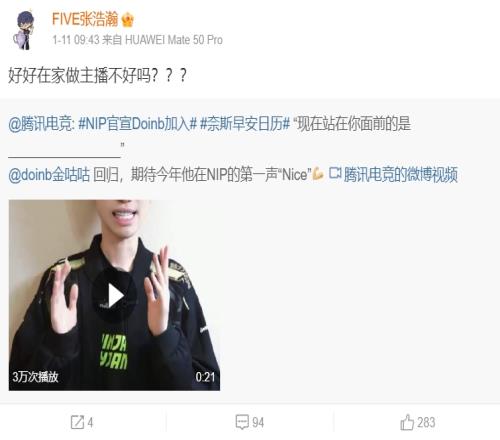The image size is (500, 440).
Task: Click the username FIVE张浩瀚
Action: click(85, 19)
